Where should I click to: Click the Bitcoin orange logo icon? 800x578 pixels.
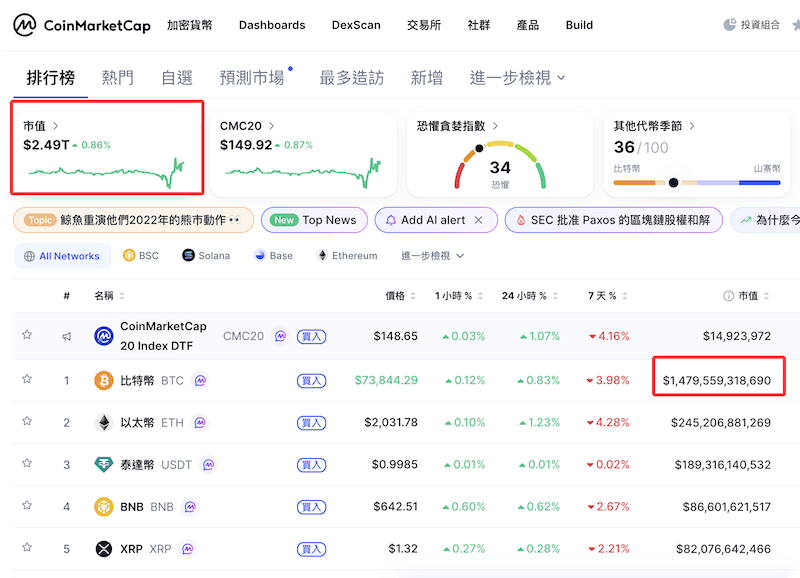(x=104, y=381)
